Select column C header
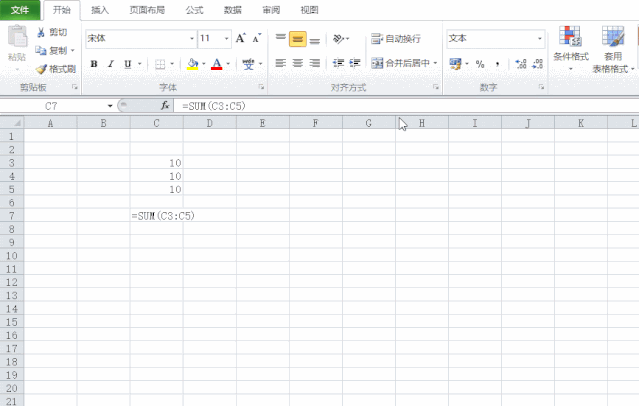The image size is (639, 406). [156, 123]
